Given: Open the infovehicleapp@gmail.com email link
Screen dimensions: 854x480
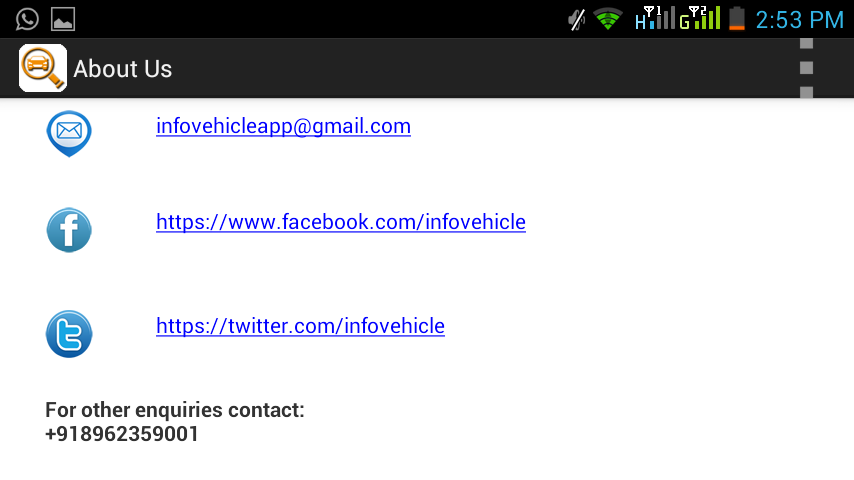Looking at the screenshot, I should click(283, 126).
